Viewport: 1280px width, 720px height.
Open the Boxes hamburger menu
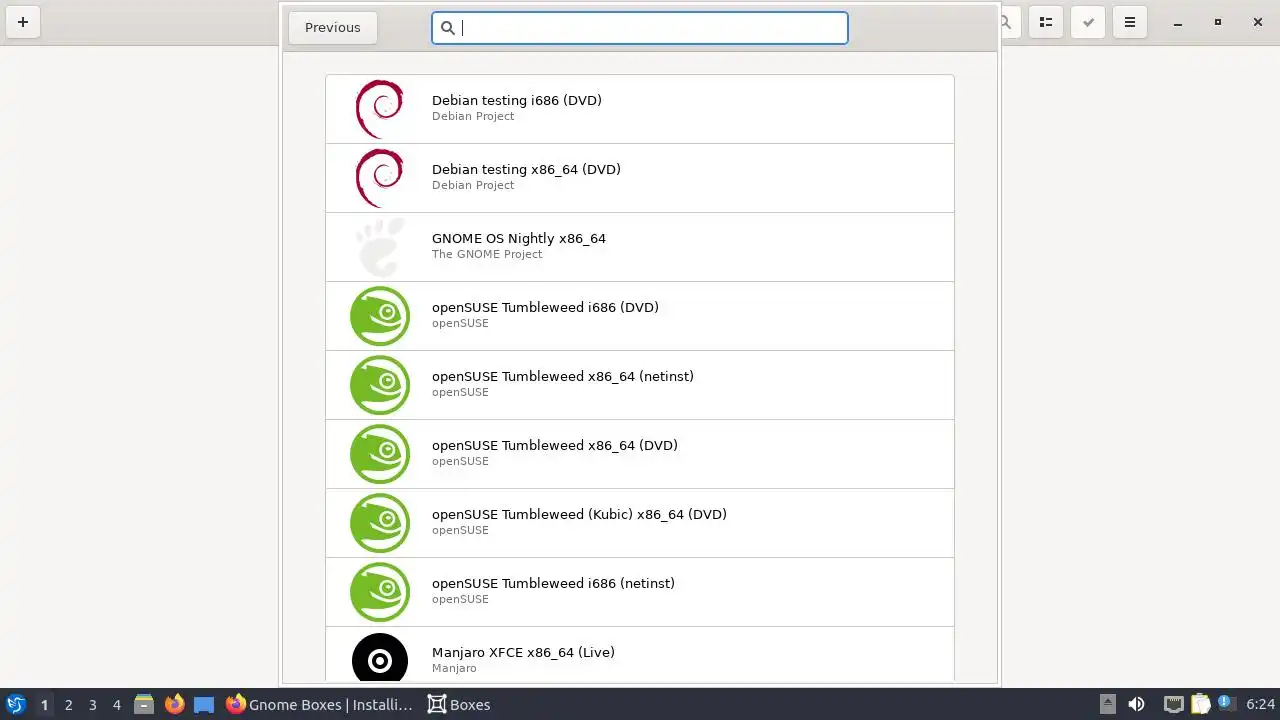coord(1130,22)
